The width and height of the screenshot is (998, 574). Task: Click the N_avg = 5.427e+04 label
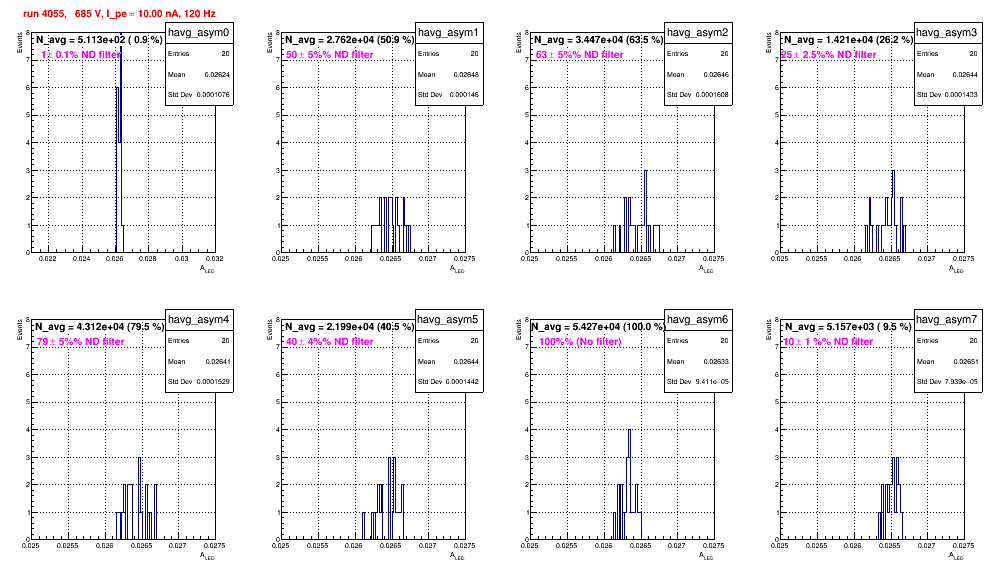[x=598, y=326]
